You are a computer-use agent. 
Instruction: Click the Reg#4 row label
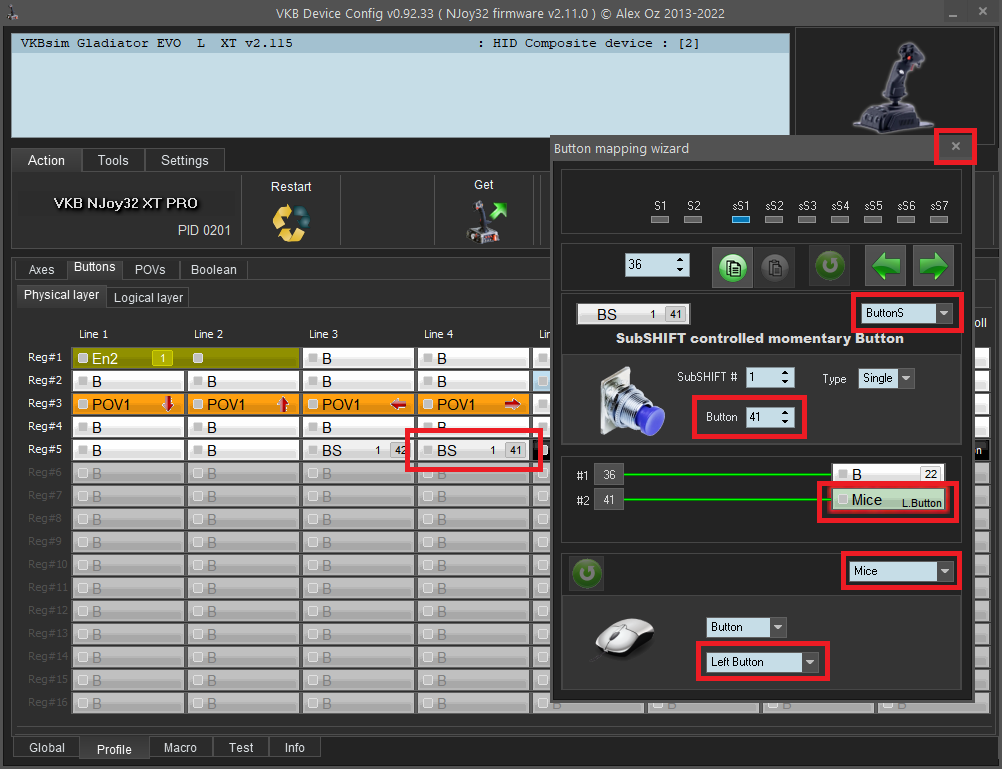[45, 426]
